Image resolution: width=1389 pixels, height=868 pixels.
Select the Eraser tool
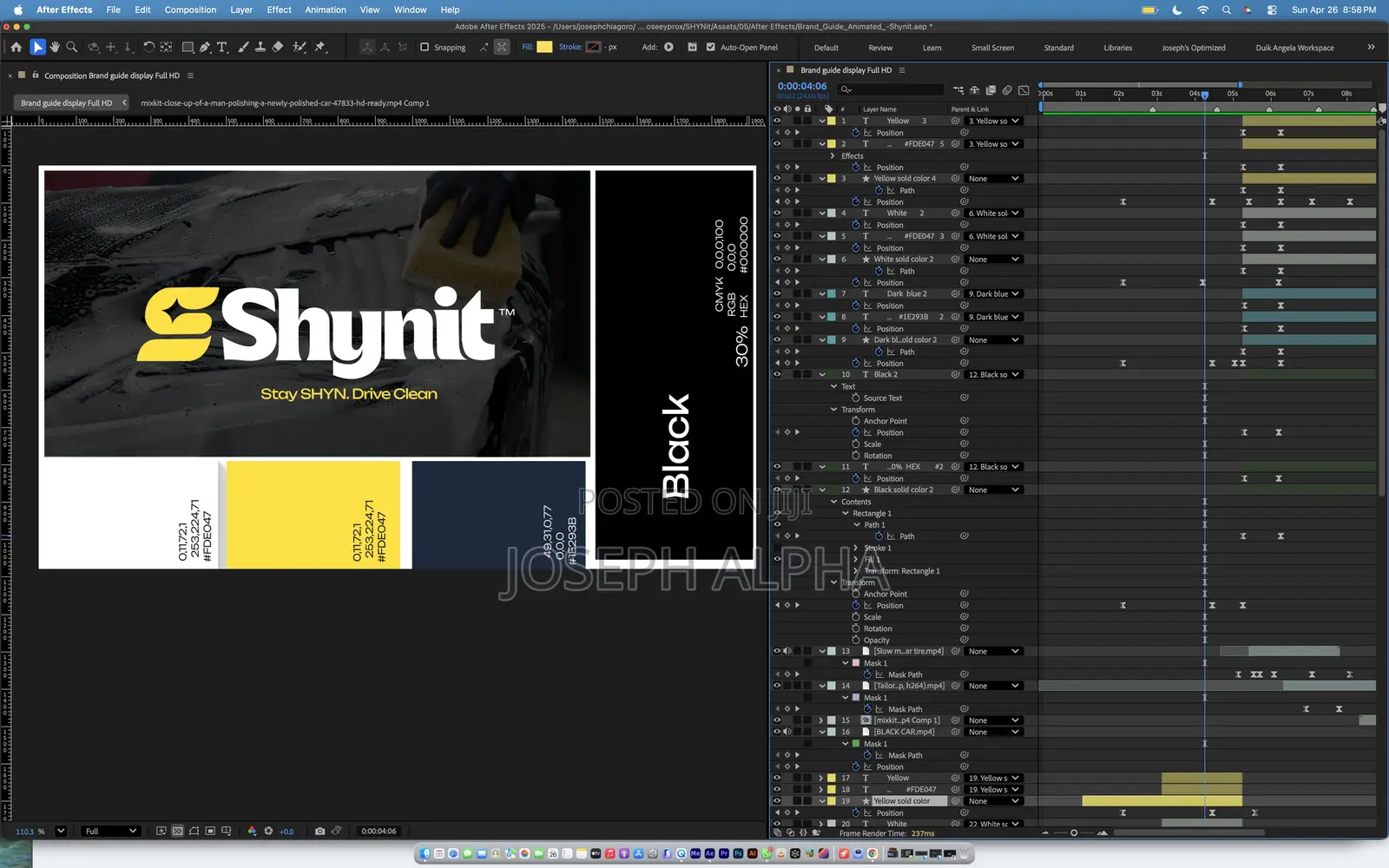click(x=278, y=47)
